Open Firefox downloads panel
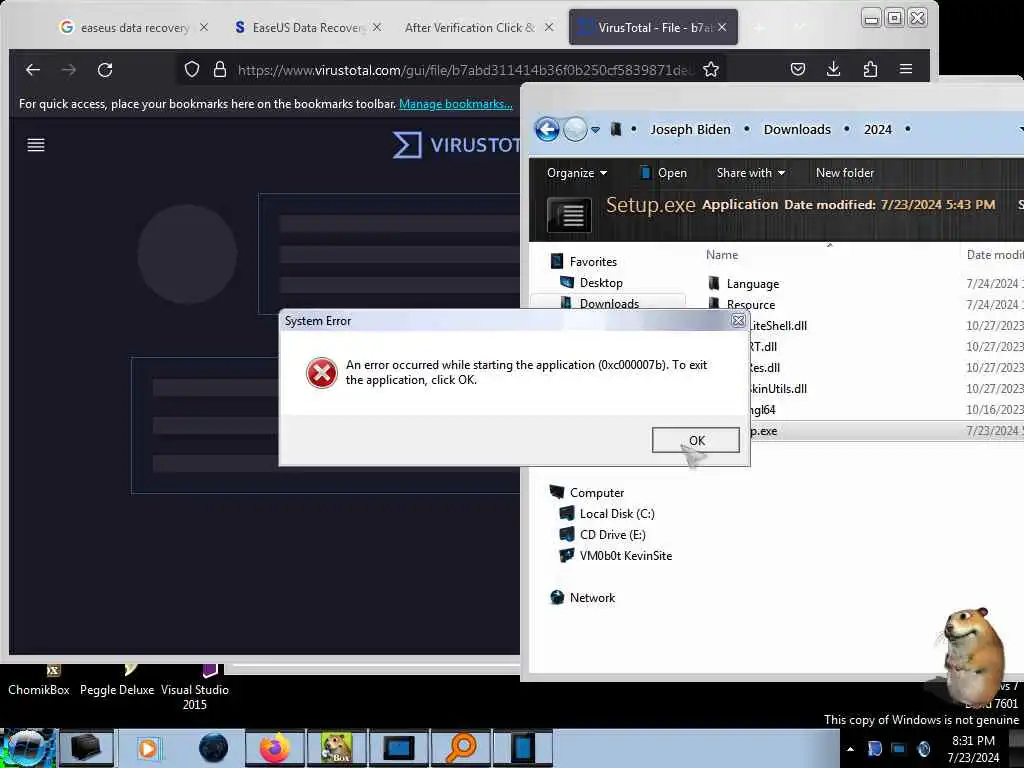Screen dimensions: 1024x768 833,69
